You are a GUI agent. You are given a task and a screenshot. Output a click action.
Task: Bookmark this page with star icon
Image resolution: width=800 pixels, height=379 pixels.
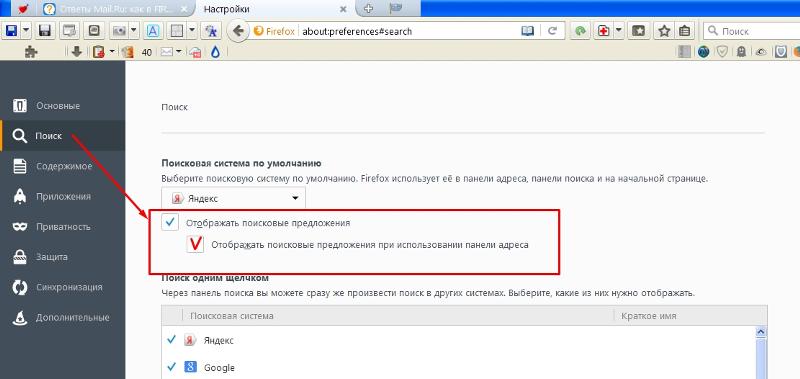(664, 31)
